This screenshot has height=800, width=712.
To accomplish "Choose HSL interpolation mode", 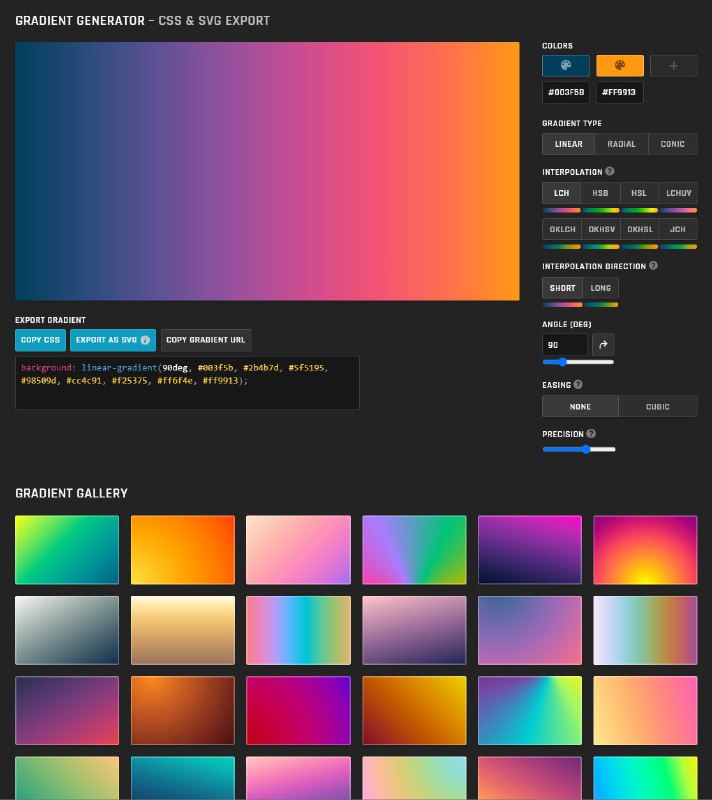I will pos(639,194).
